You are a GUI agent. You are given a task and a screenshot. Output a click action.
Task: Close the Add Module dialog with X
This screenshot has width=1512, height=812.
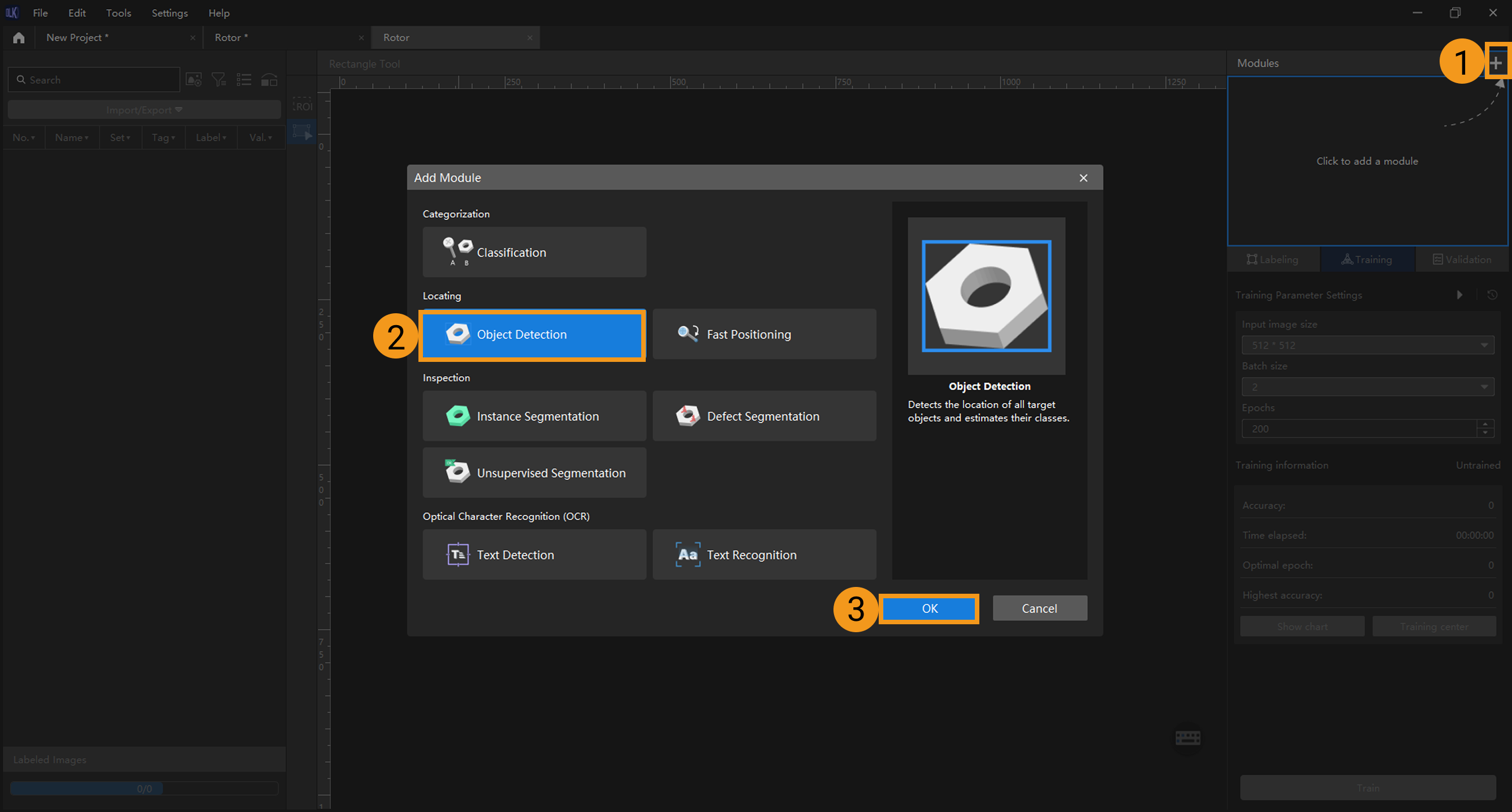[x=1083, y=178]
